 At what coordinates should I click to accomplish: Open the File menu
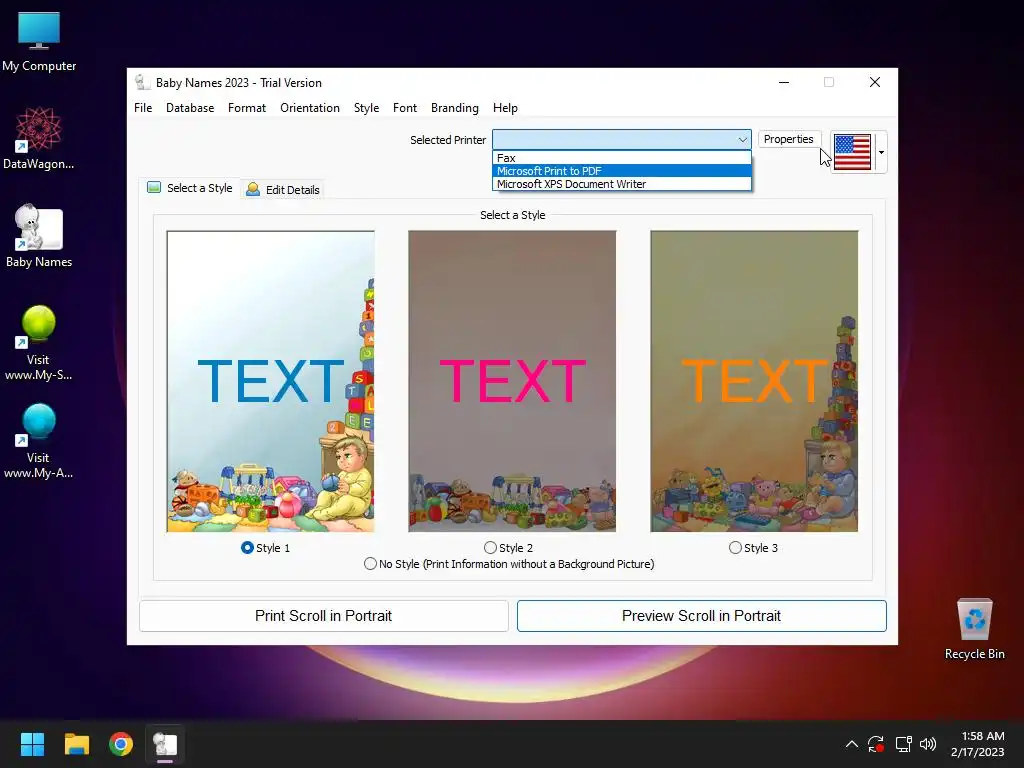point(143,108)
